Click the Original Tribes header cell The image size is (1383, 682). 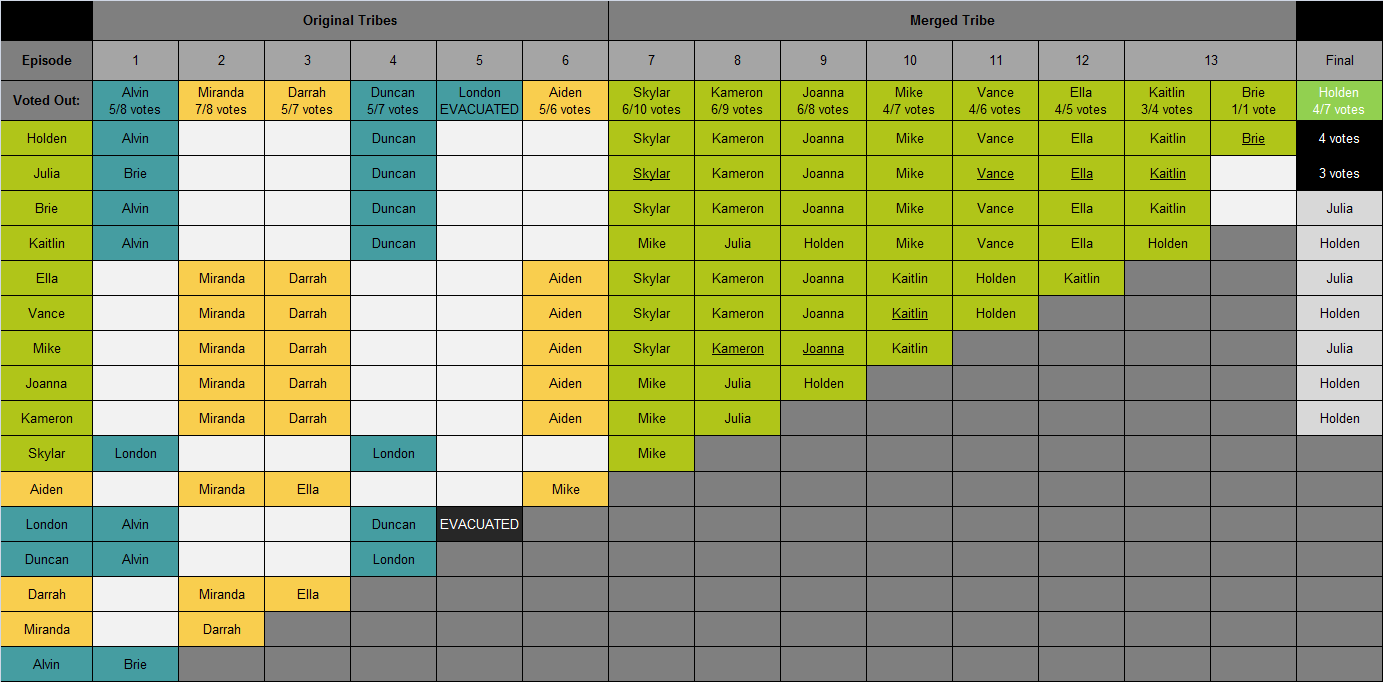(x=350, y=20)
